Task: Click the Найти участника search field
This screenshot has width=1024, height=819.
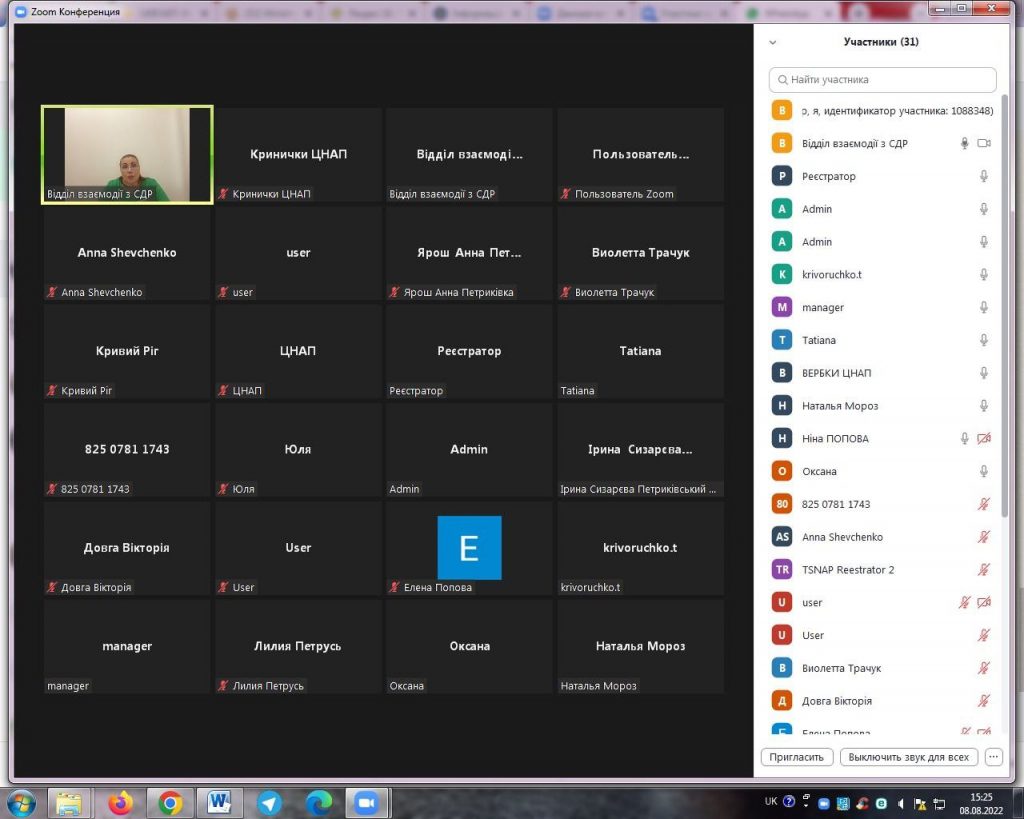Action: (x=883, y=80)
